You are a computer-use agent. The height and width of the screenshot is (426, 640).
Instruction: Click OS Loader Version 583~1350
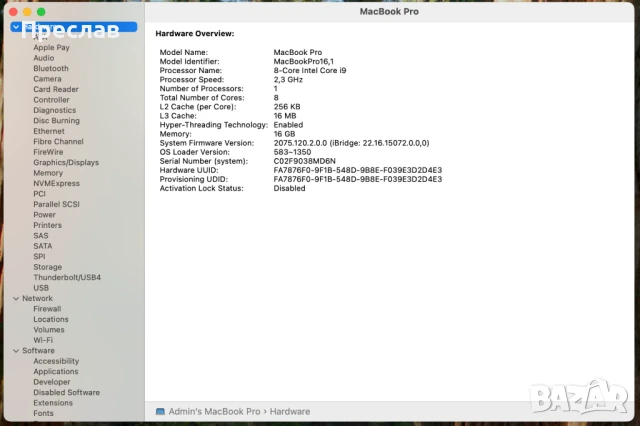292,152
